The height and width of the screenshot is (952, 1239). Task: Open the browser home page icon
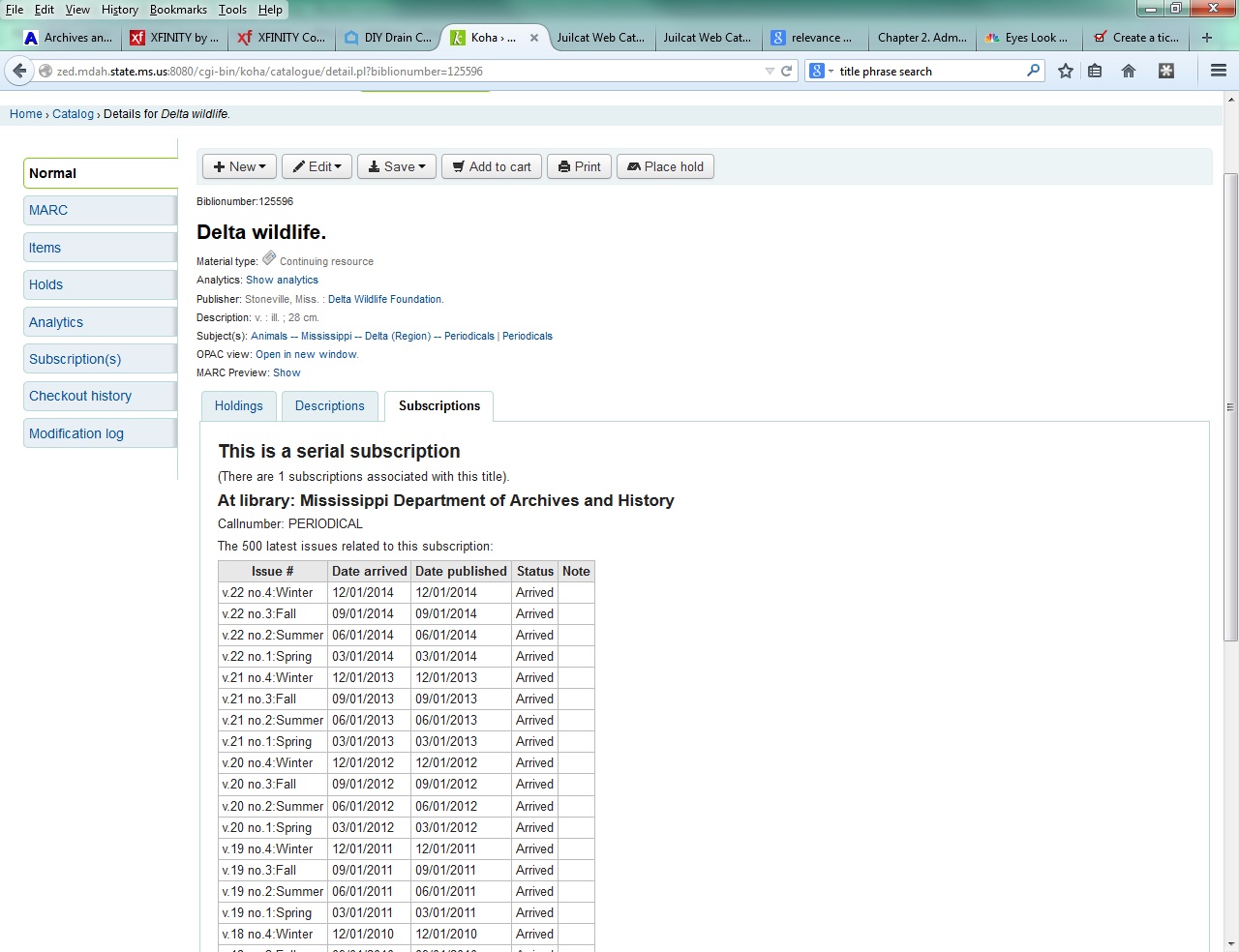click(1129, 71)
